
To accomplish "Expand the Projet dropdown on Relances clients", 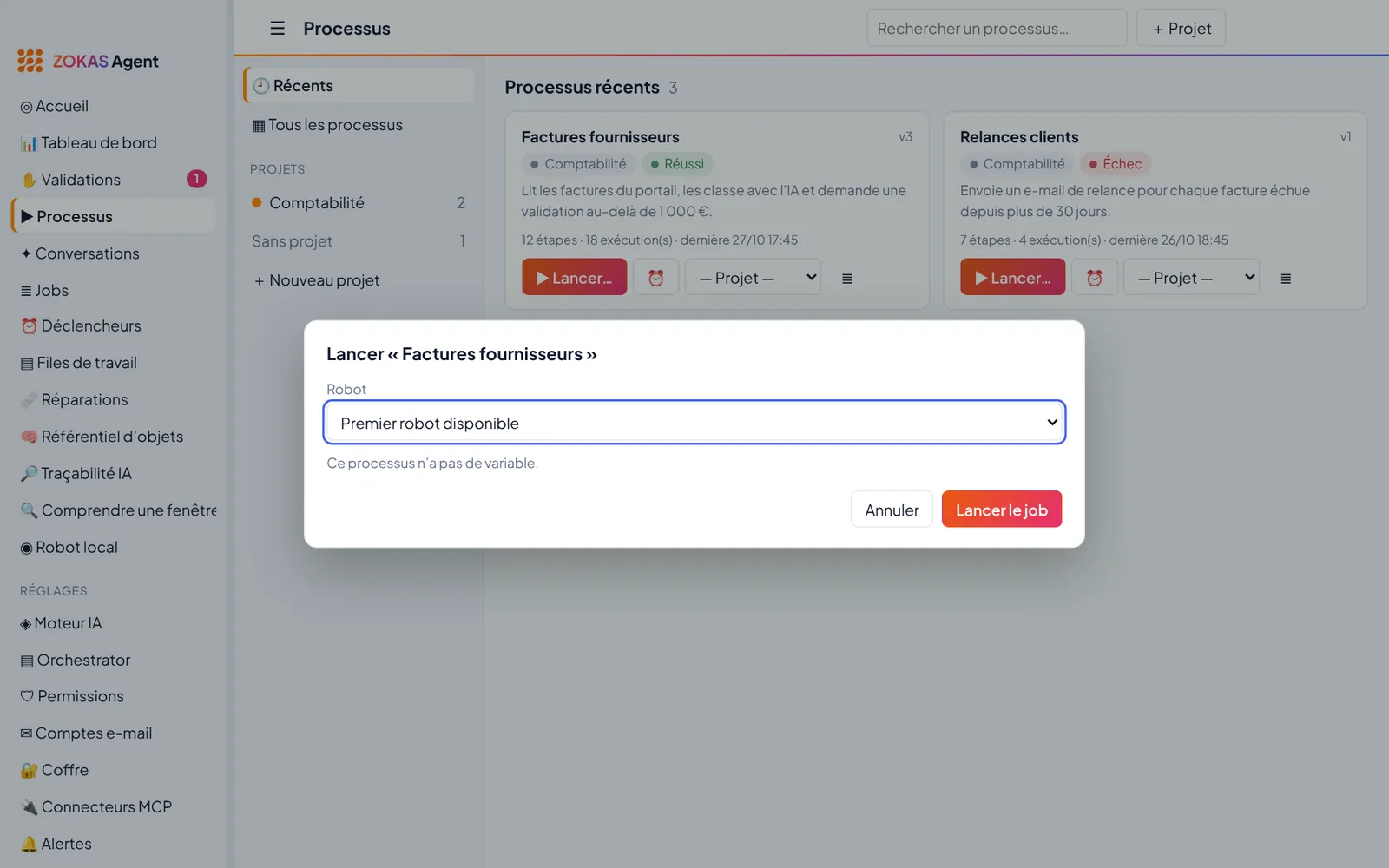I will tap(1191, 278).
